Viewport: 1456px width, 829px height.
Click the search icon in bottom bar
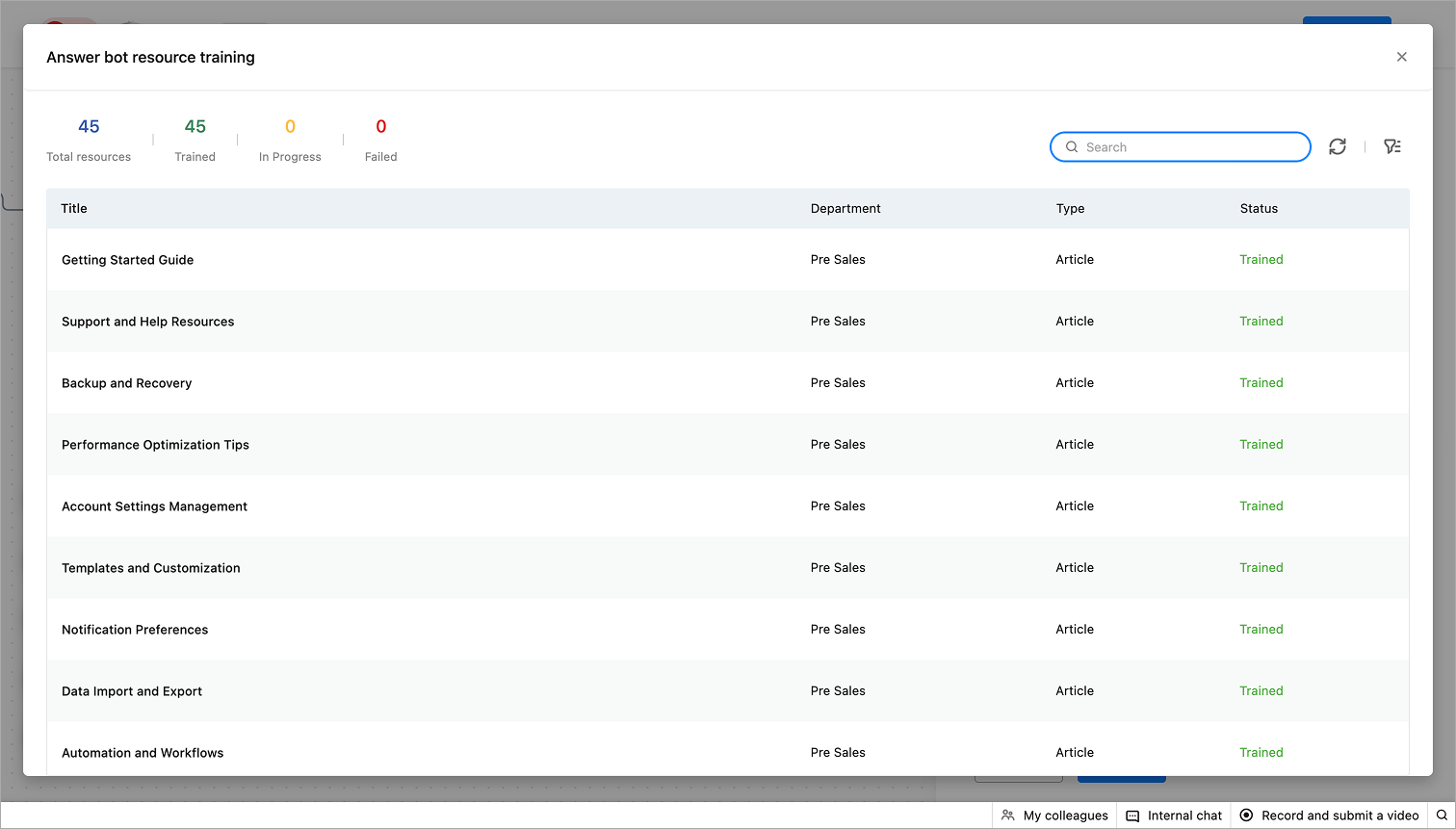[x=1442, y=816]
